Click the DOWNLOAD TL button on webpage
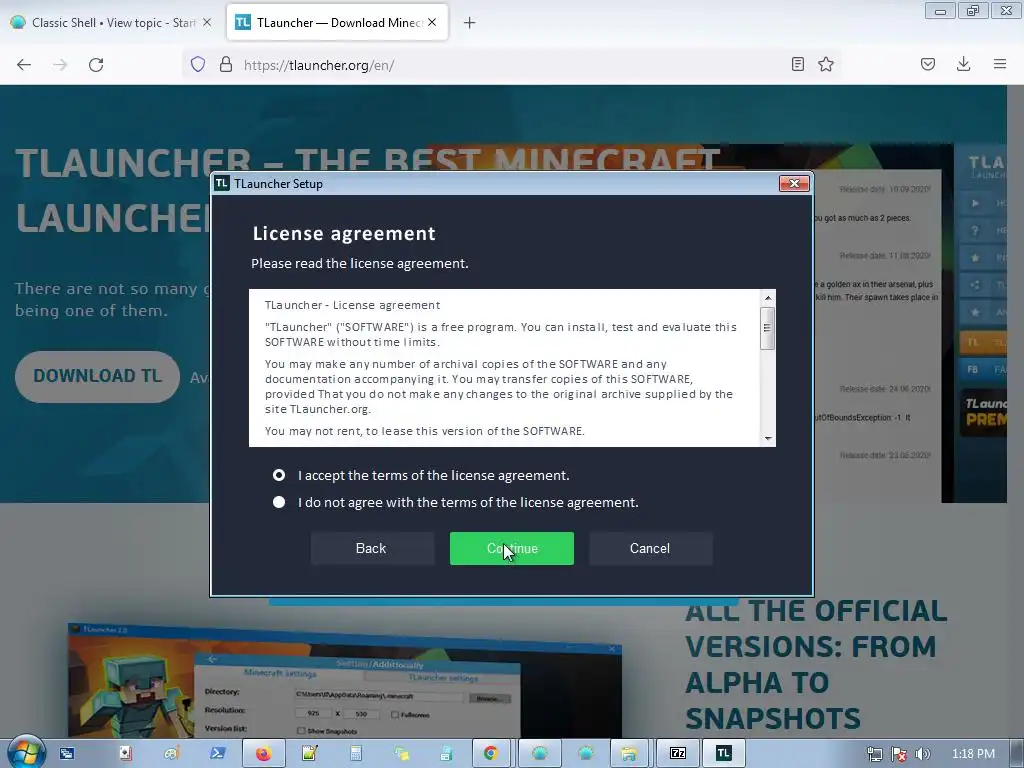The image size is (1024, 768). pos(97,376)
